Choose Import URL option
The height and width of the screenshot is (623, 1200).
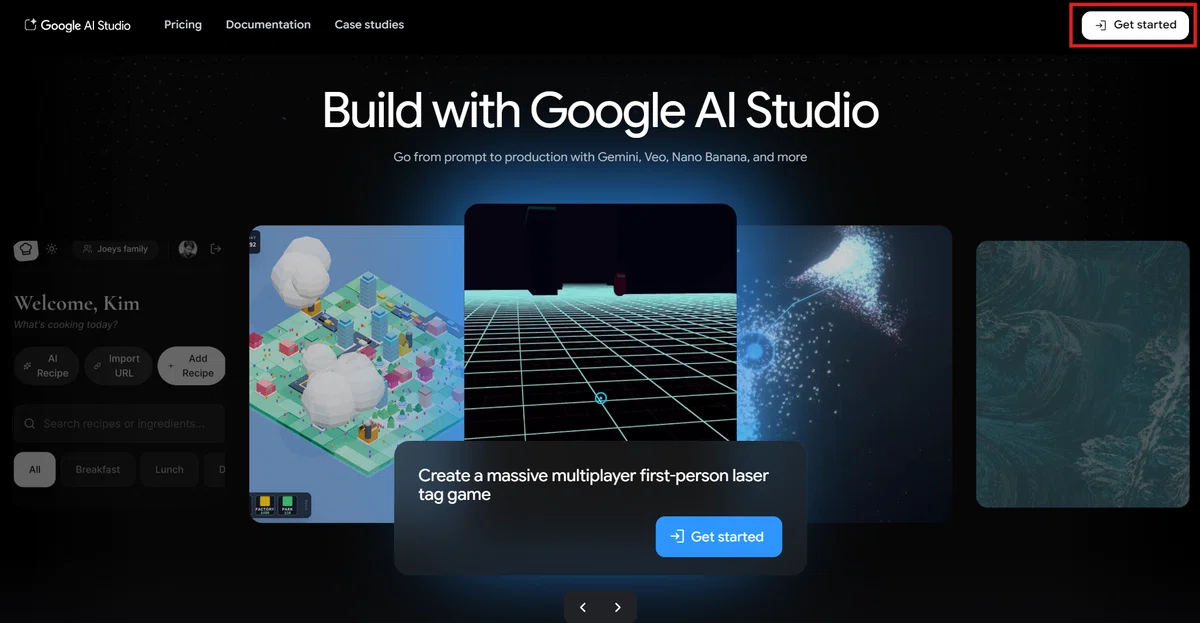(x=118, y=366)
